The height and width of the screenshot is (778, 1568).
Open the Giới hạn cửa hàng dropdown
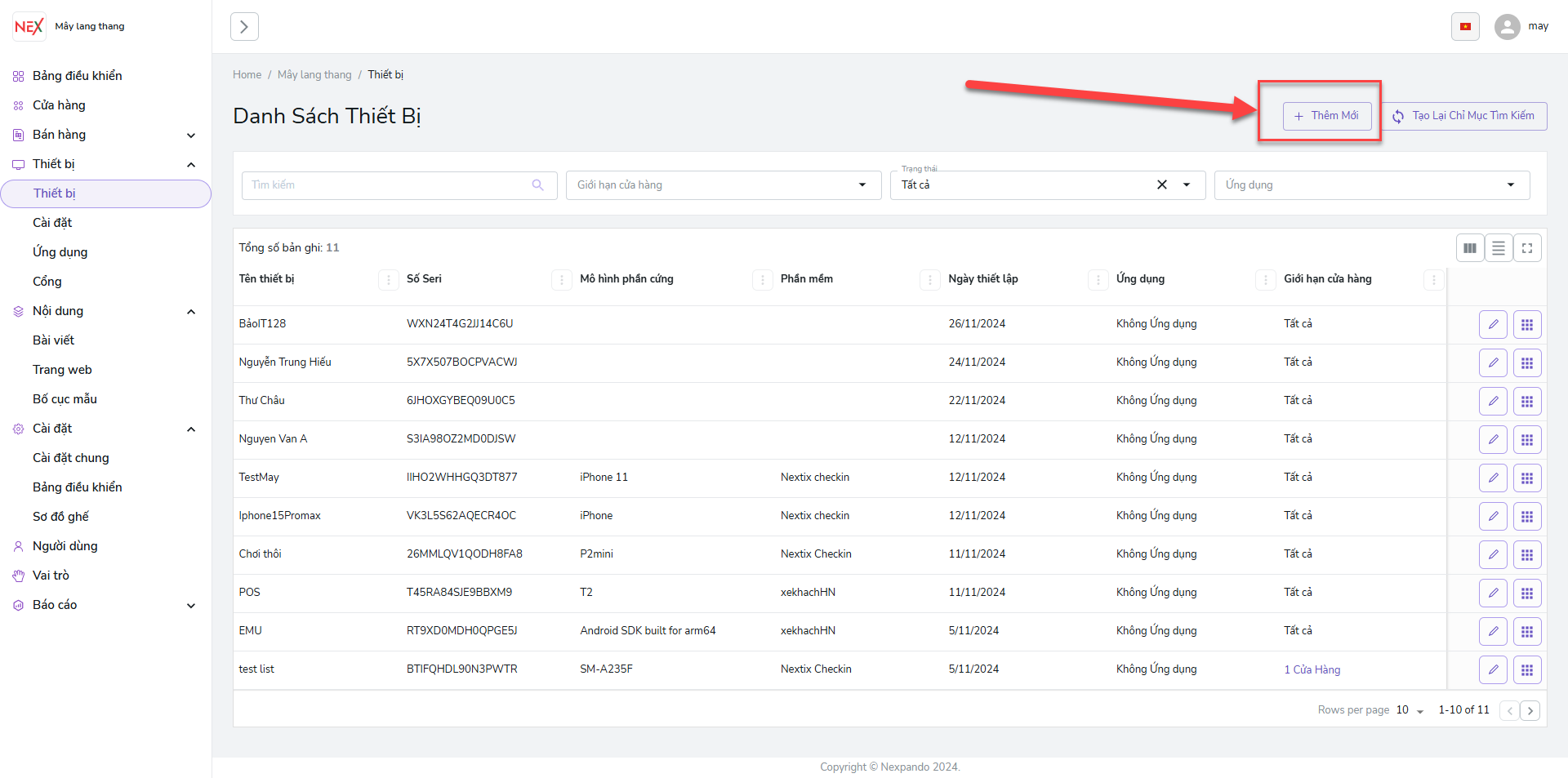point(723,185)
